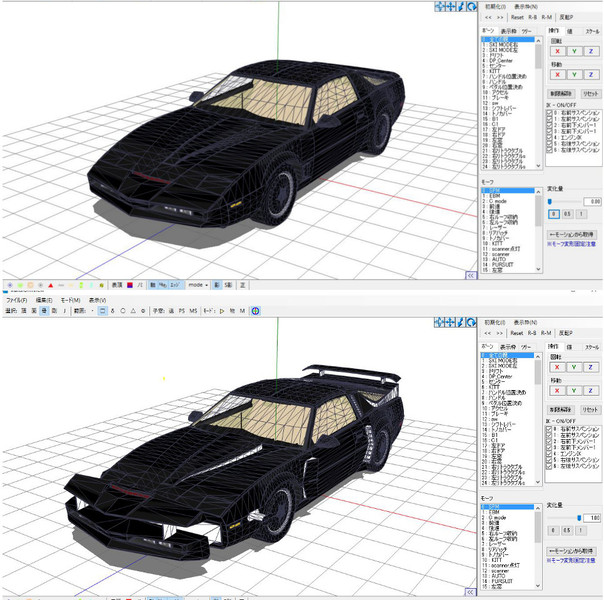Switch to the 表示枠 tab in the upper panel
The image size is (604, 600).
(x=504, y=31)
